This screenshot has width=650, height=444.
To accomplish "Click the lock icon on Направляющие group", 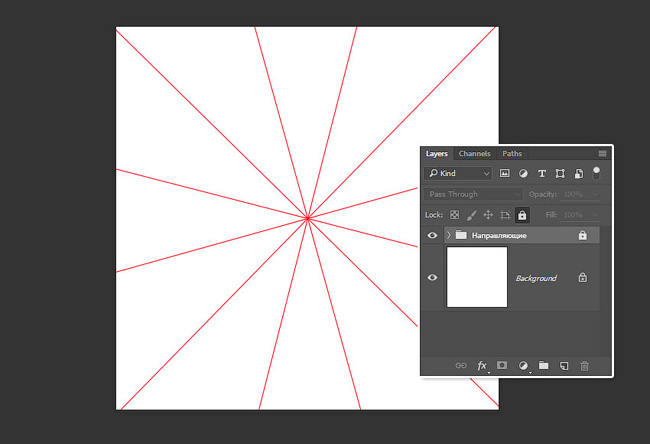I will 582,235.
